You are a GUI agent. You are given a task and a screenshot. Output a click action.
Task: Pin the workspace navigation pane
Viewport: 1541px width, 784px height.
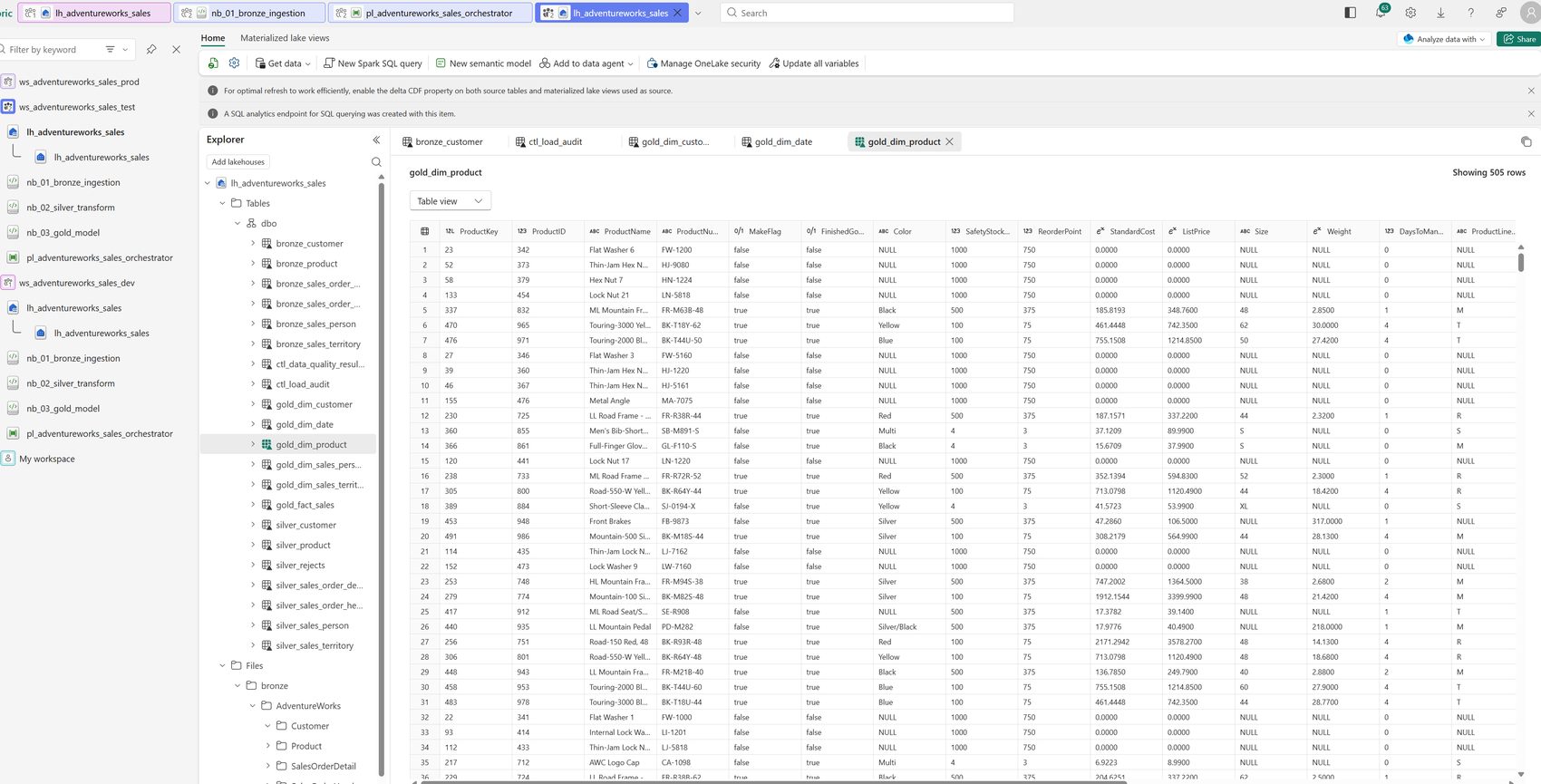[x=151, y=49]
